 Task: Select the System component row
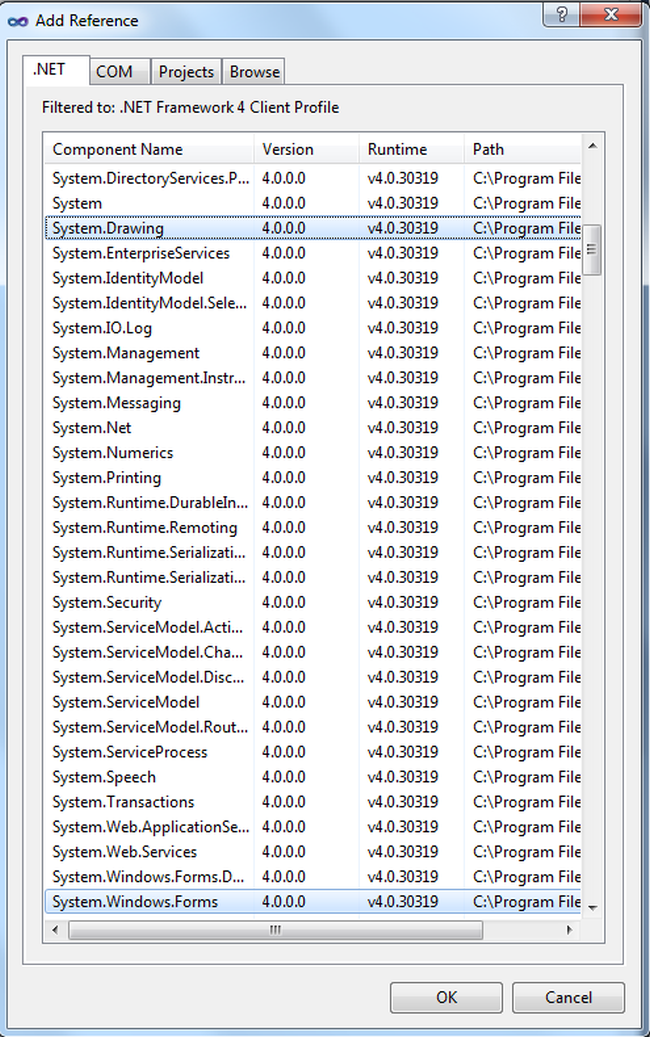tap(313, 203)
